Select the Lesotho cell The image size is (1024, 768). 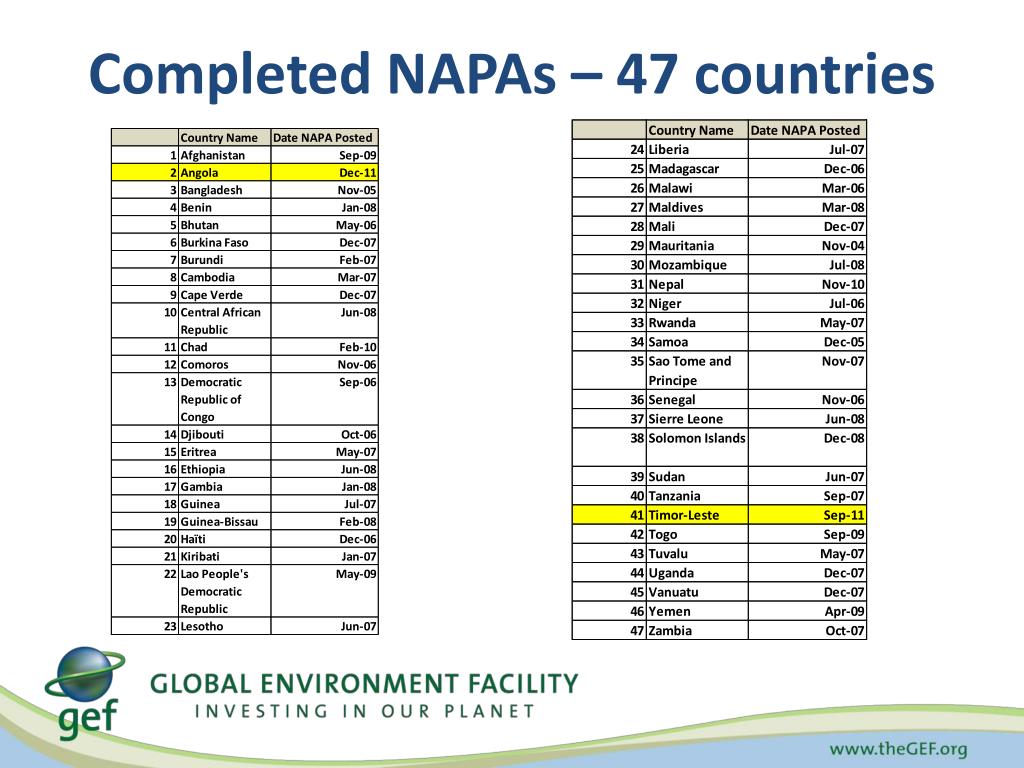coord(224,626)
